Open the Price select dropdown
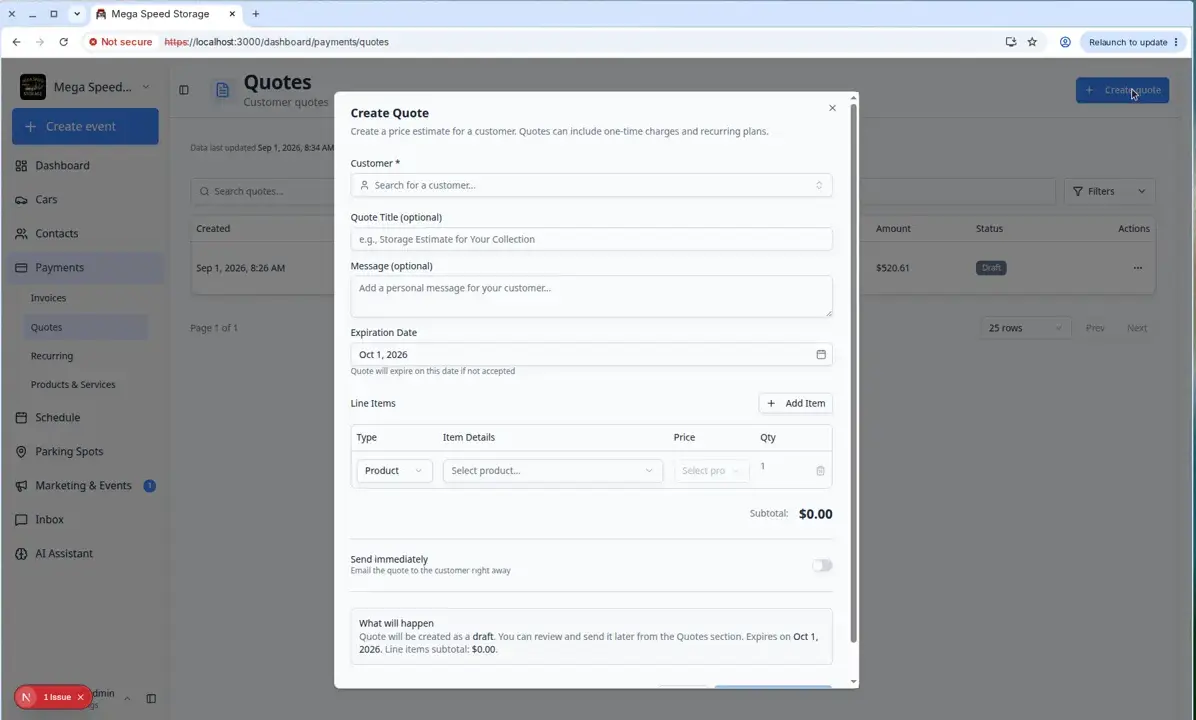 711,471
